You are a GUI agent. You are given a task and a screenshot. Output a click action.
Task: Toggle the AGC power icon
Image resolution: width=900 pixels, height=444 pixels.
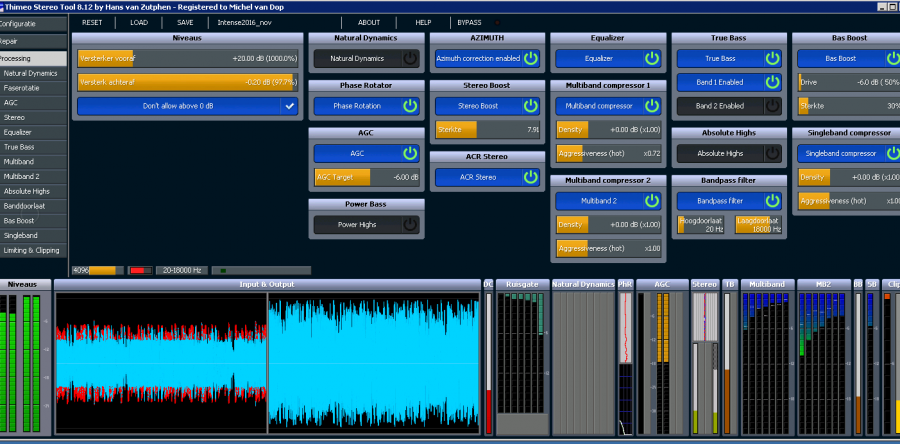410,154
